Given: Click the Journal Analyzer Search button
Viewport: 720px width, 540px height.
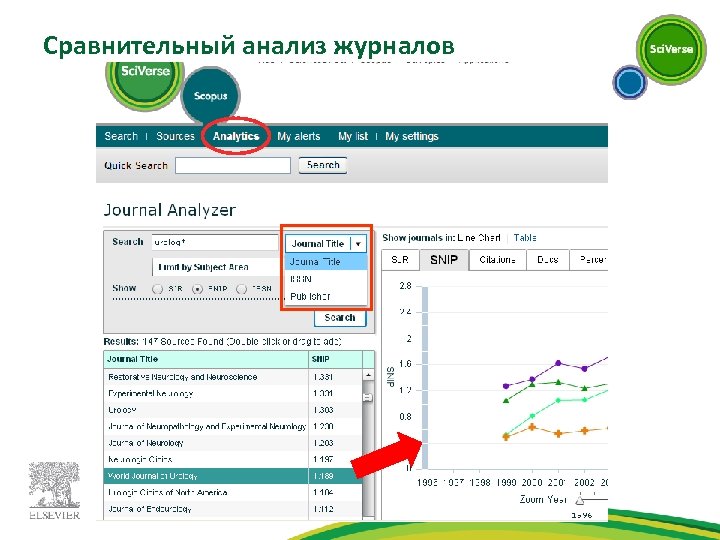Looking at the screenshot, I should point(340,318).
